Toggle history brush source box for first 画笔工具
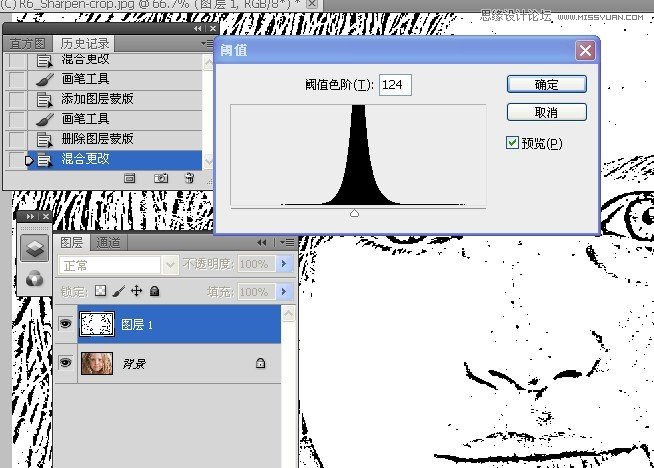654x468 pixels. [17, 79]
